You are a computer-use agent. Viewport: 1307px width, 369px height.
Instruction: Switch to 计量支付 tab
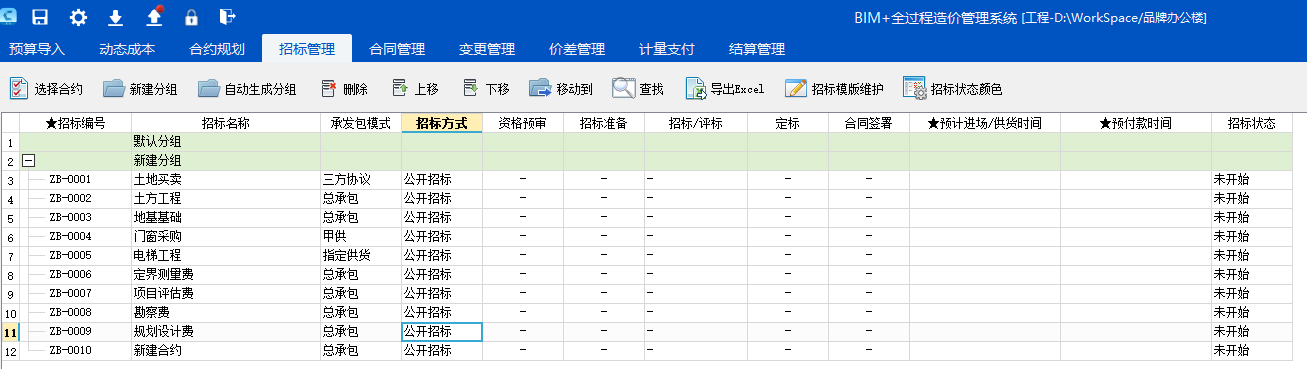pyautogui.click(x=667, y=49)
